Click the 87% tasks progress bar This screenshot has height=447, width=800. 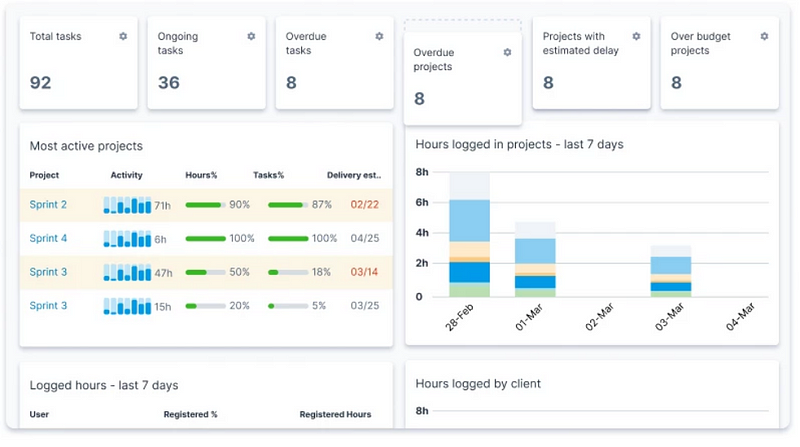click(x=288, y=205)
